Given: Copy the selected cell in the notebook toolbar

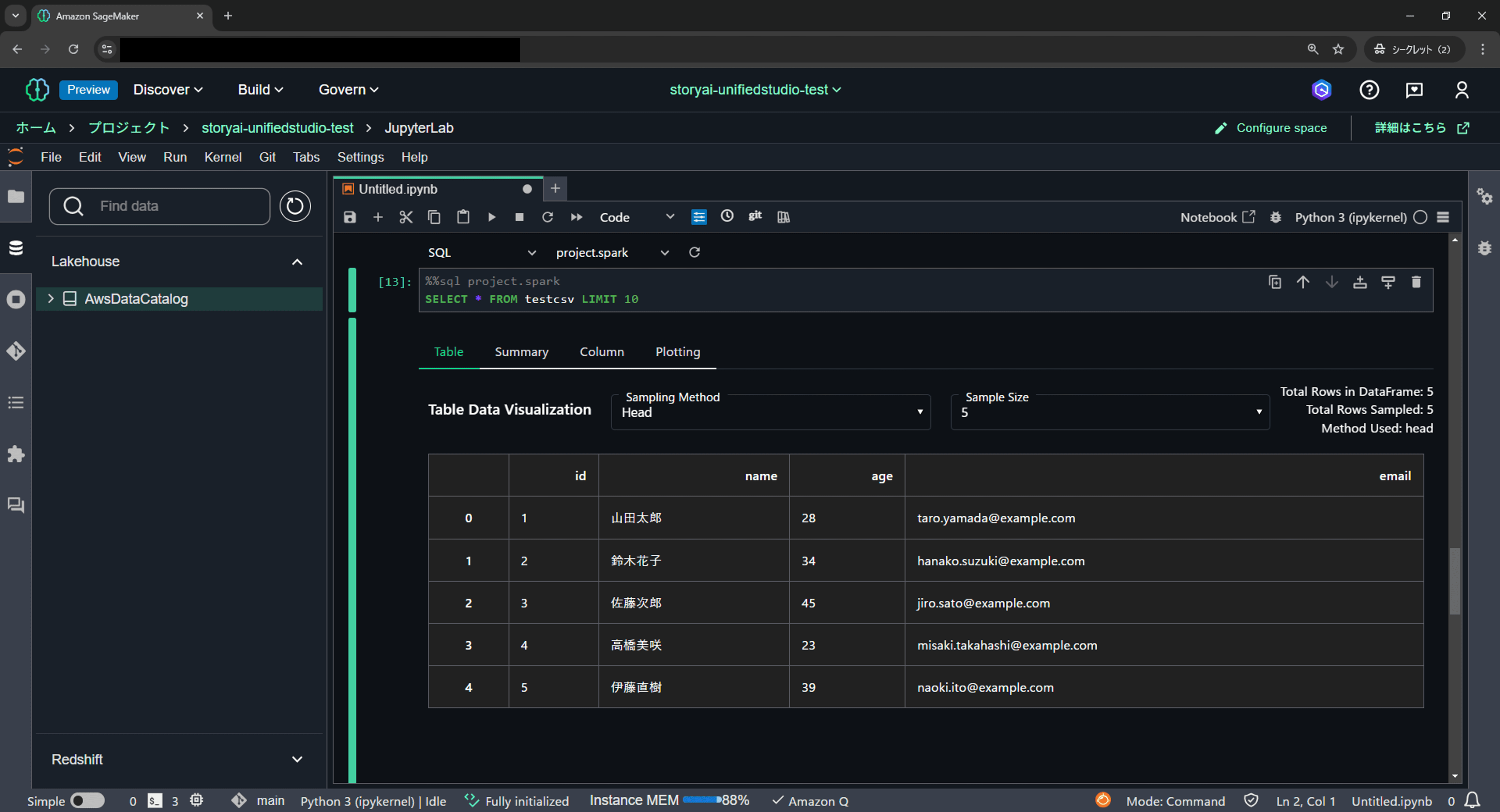Looking at the screenshot, I should pos(434,217).
